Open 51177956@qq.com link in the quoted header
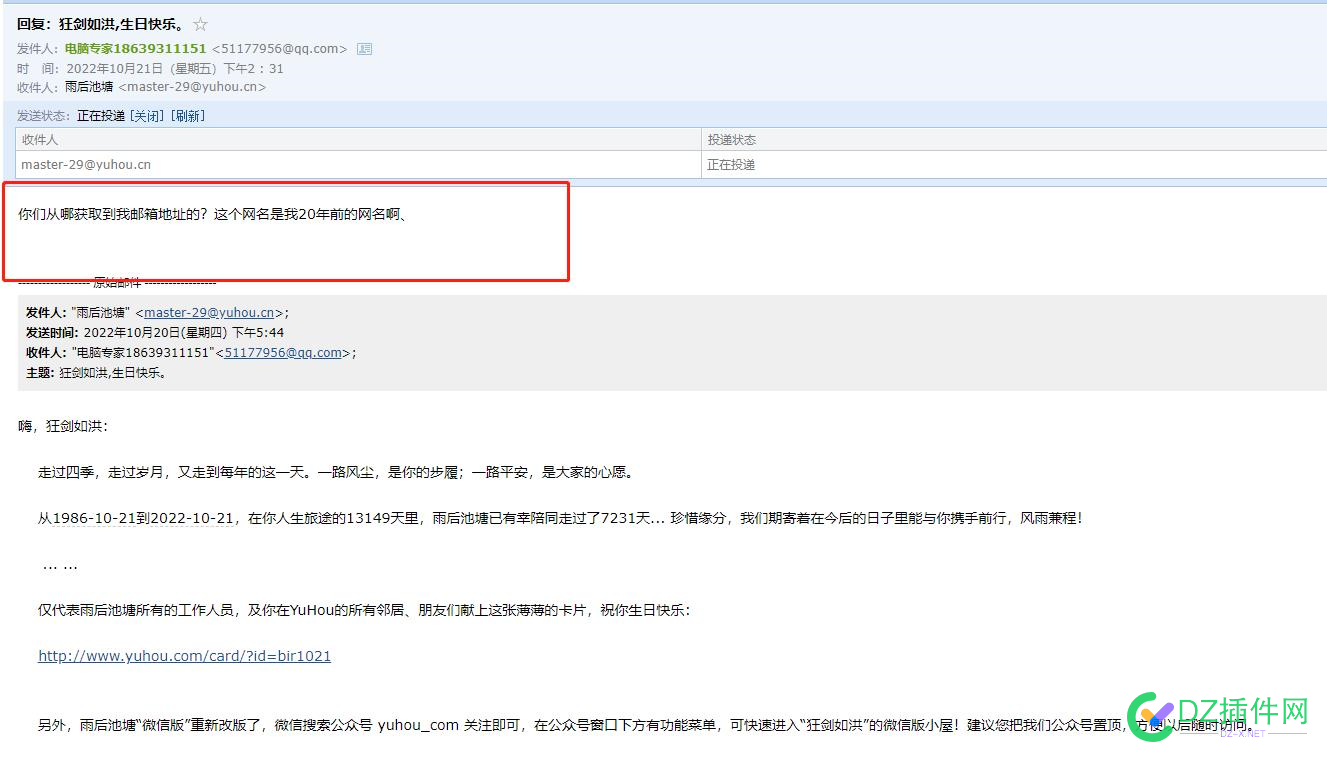 pyautogui.click(x=283, y=352)
